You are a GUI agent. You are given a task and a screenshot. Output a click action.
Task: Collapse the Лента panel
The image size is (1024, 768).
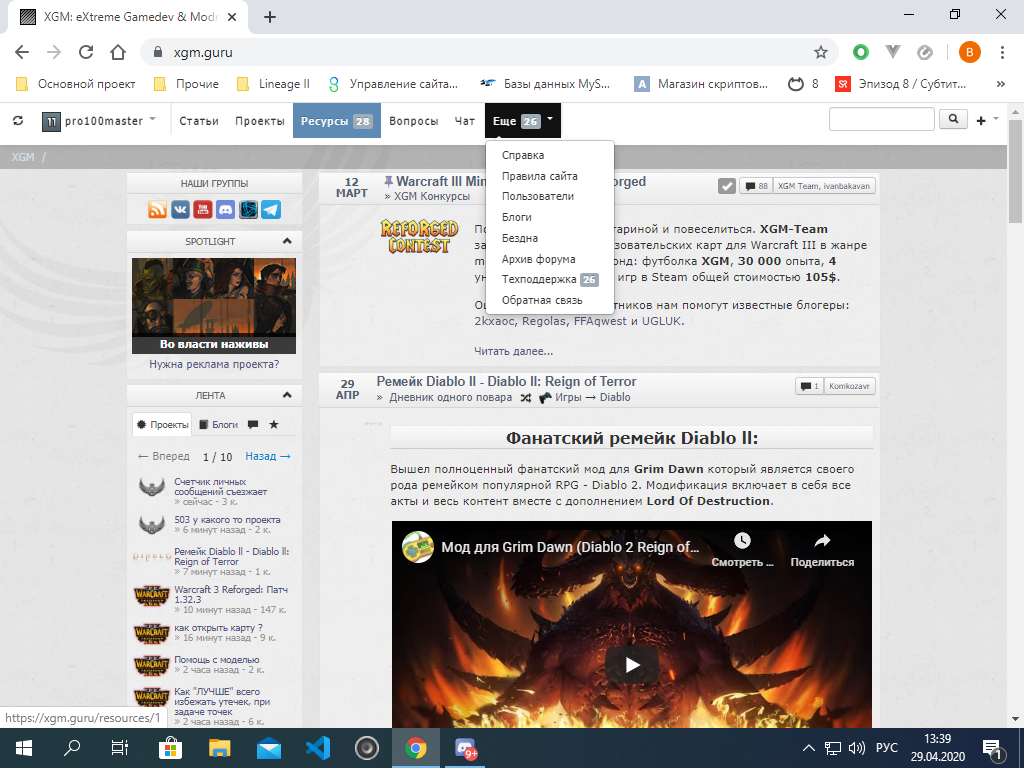287,395
